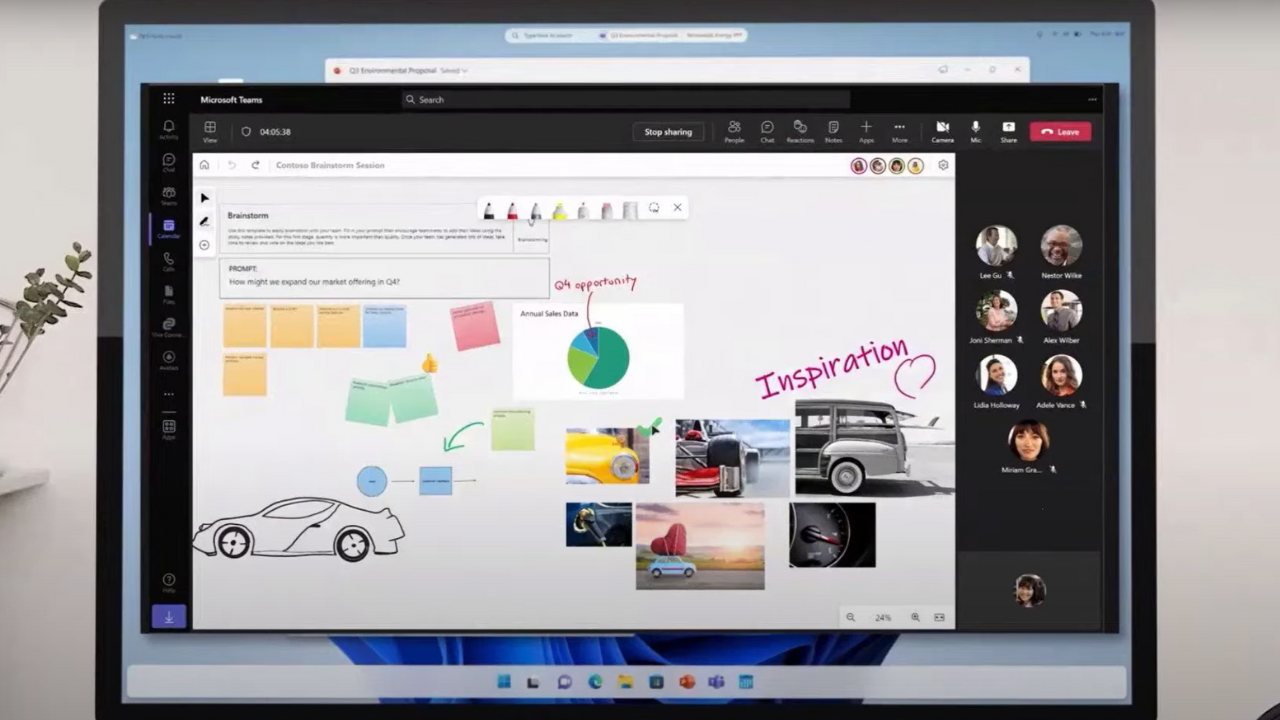Open Calendar from the Teams sidebar
The width and height of the screenshot is (1280, 720).
click(169, 226)
